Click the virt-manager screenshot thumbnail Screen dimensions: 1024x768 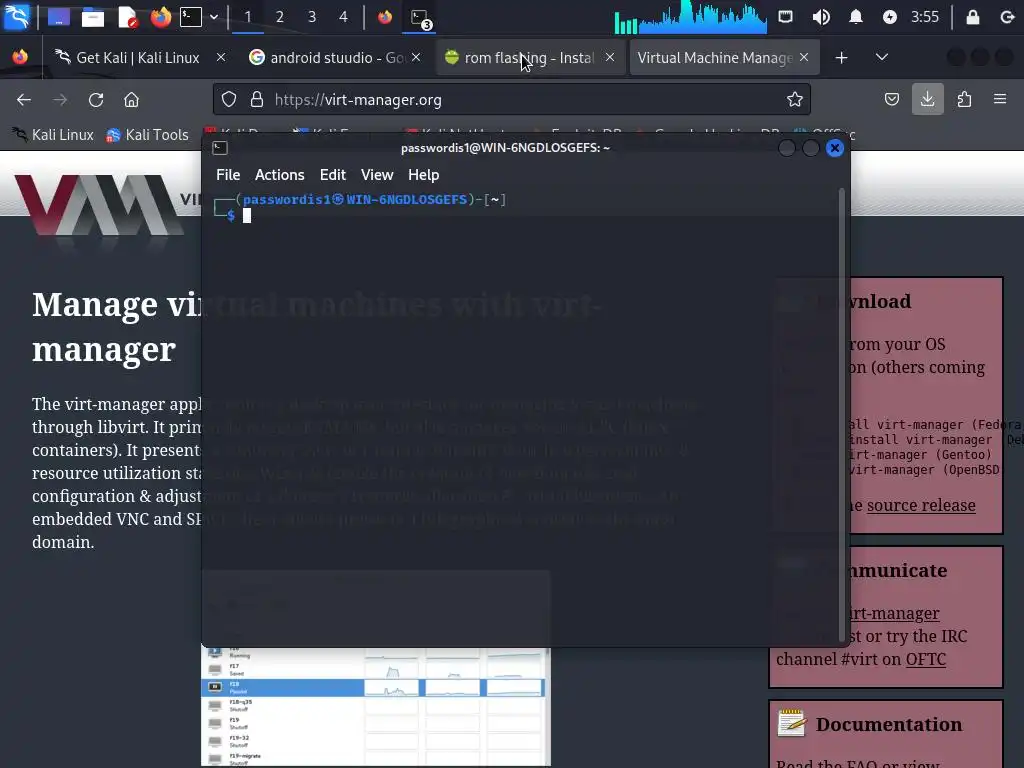click(376, 707)
